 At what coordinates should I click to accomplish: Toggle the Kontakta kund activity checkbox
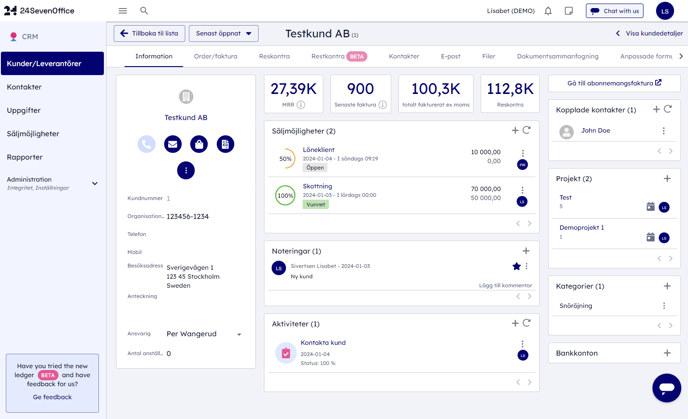286,352
